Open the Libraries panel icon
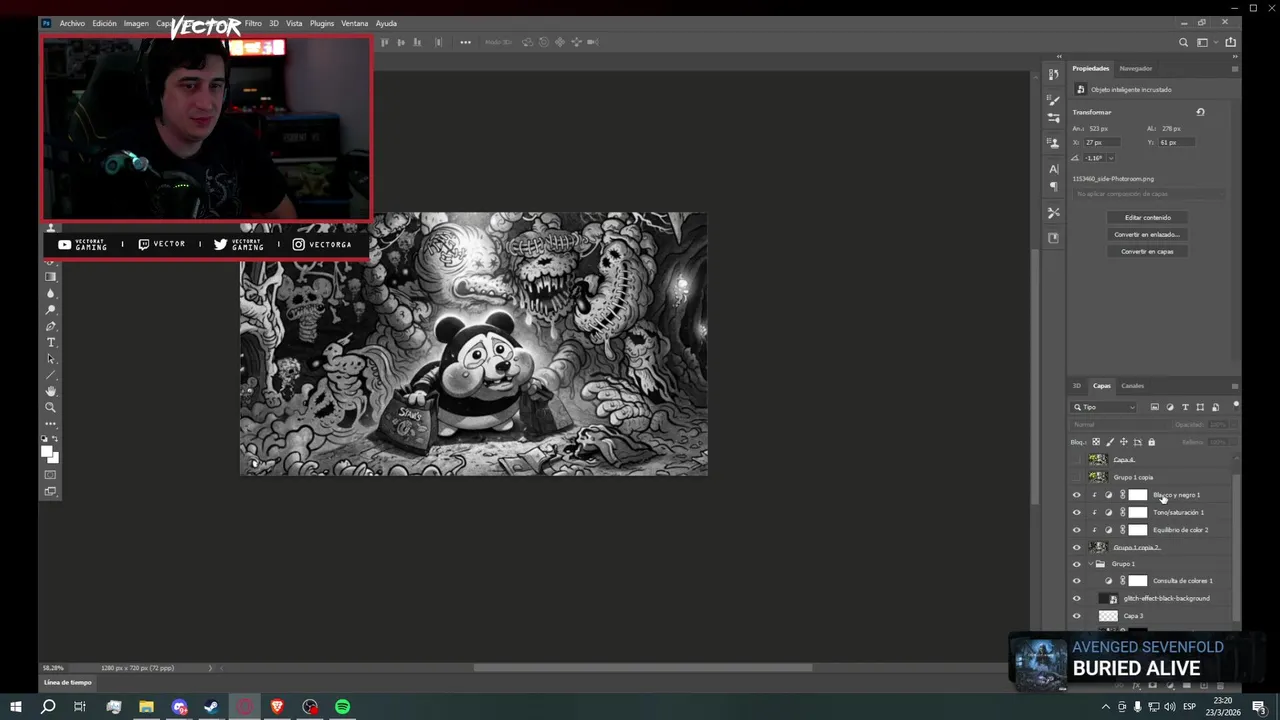1280x720 pixels. click(x=1053, y=238)
